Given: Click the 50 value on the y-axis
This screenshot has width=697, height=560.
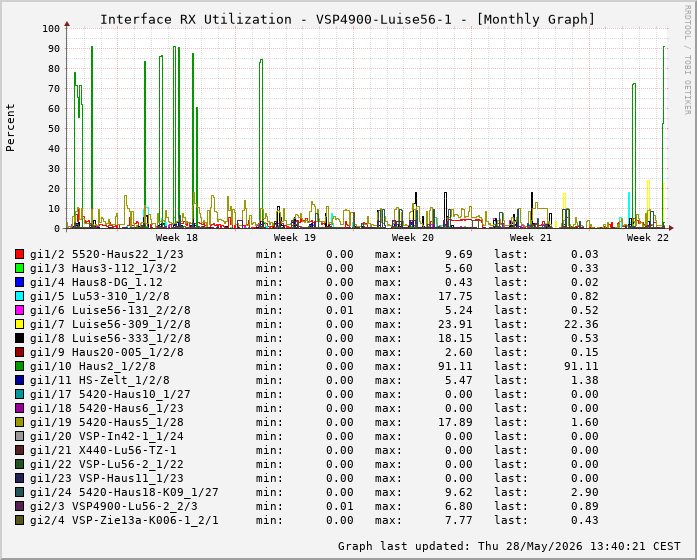Looking at the screenshot, I should click(x=54, y=128).
